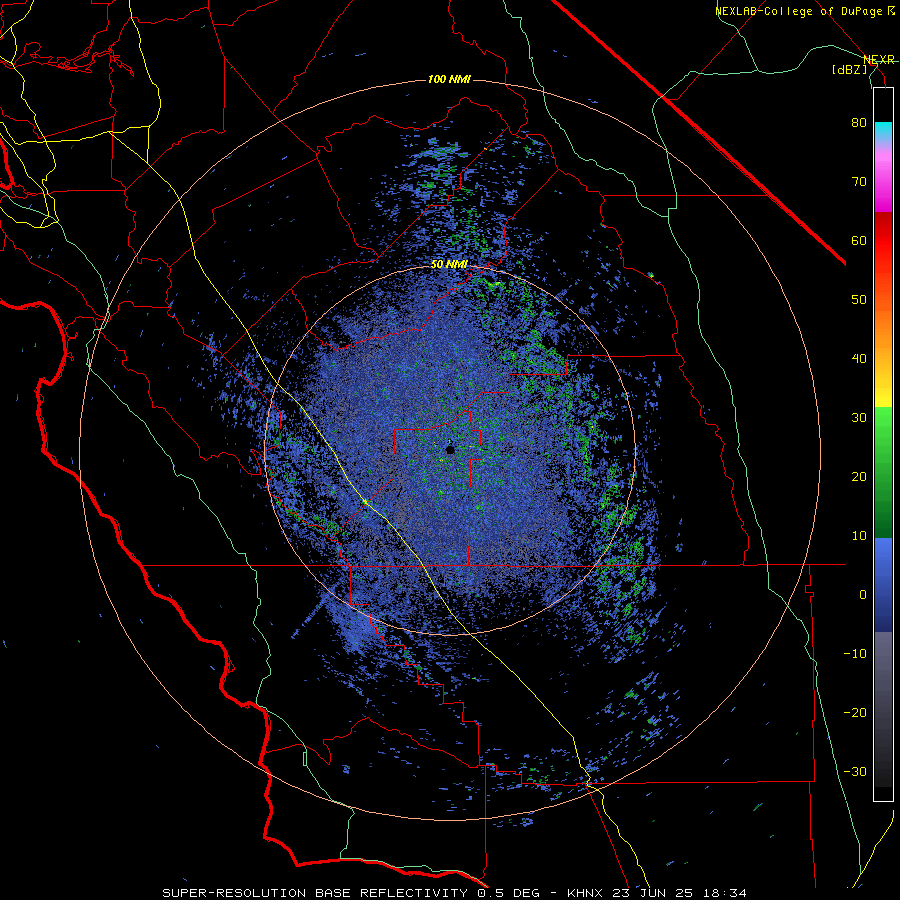Click the black radar site dot at center
900x900 pixels.
point(451,450)
